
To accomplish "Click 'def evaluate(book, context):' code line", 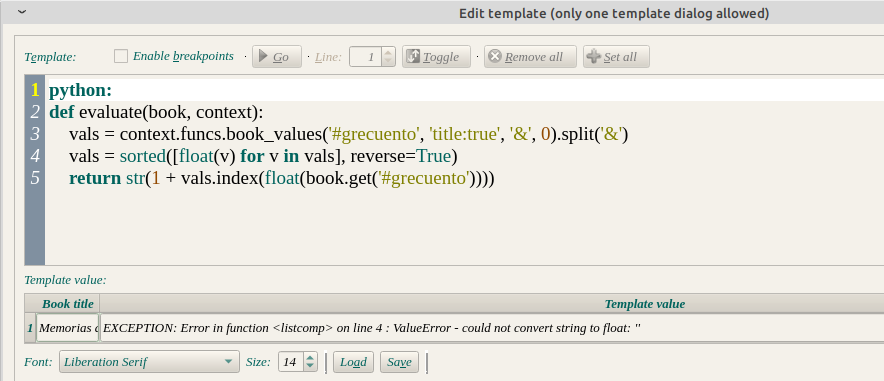I will (x=156, y=113).
